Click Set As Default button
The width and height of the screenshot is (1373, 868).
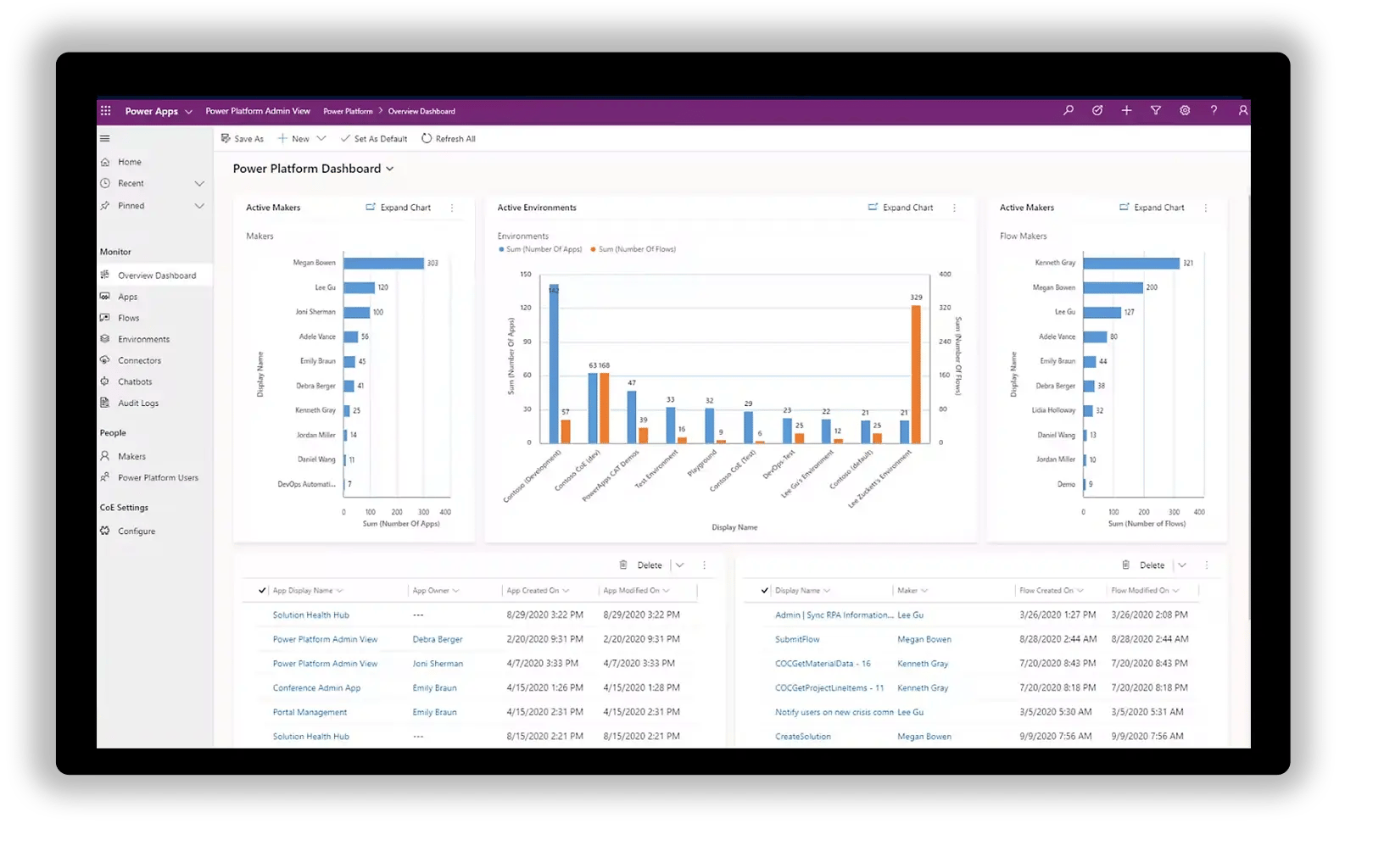[374, 139]
